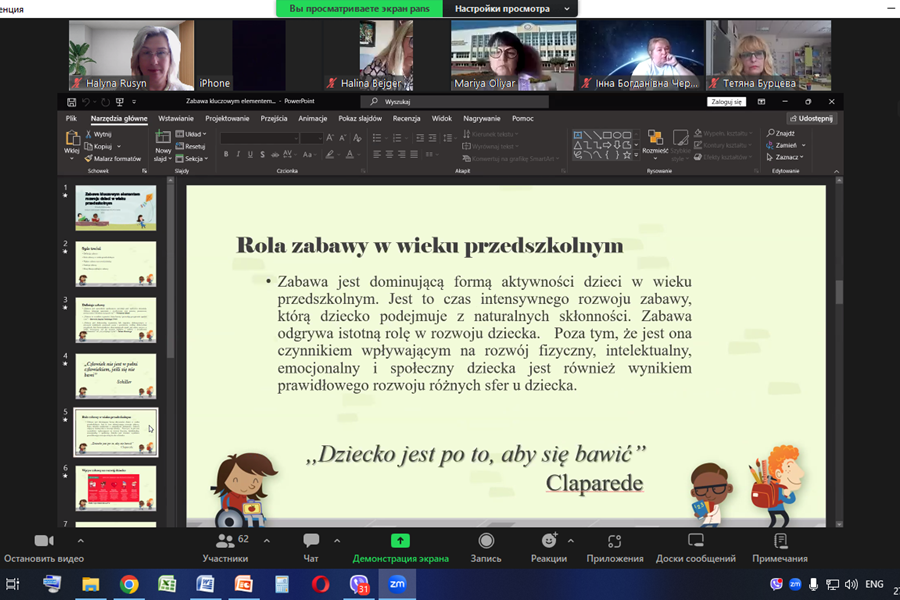
Task: Select slide 6 thumbnail with red background
Action: 116,486
